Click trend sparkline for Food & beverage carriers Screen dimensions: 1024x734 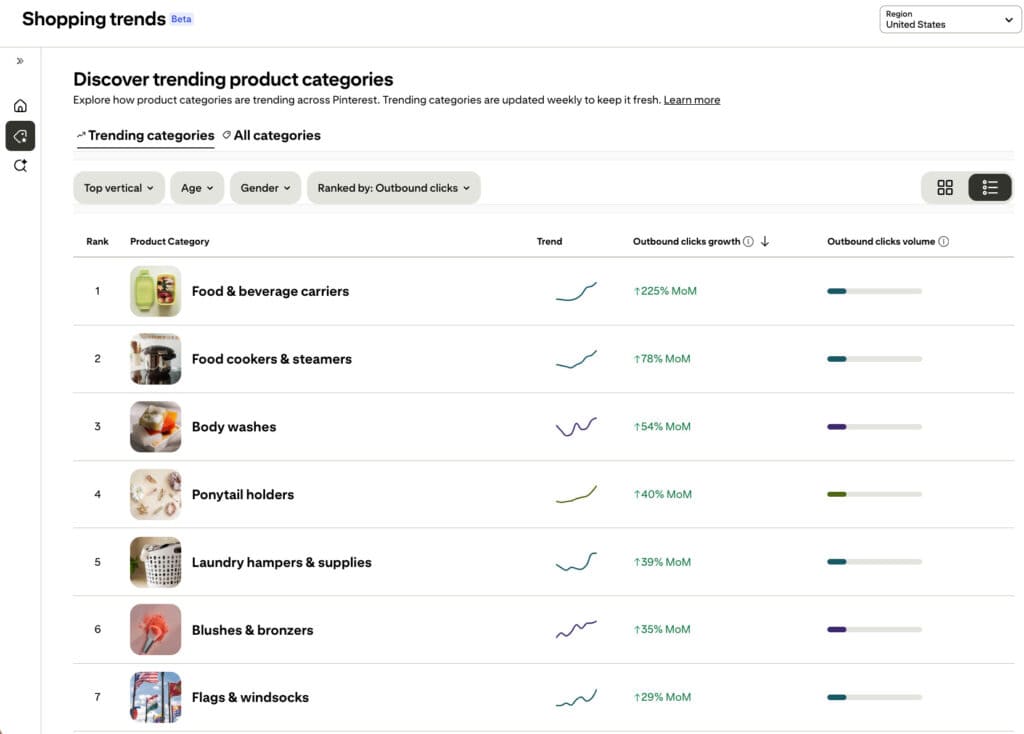click(576, 291)
